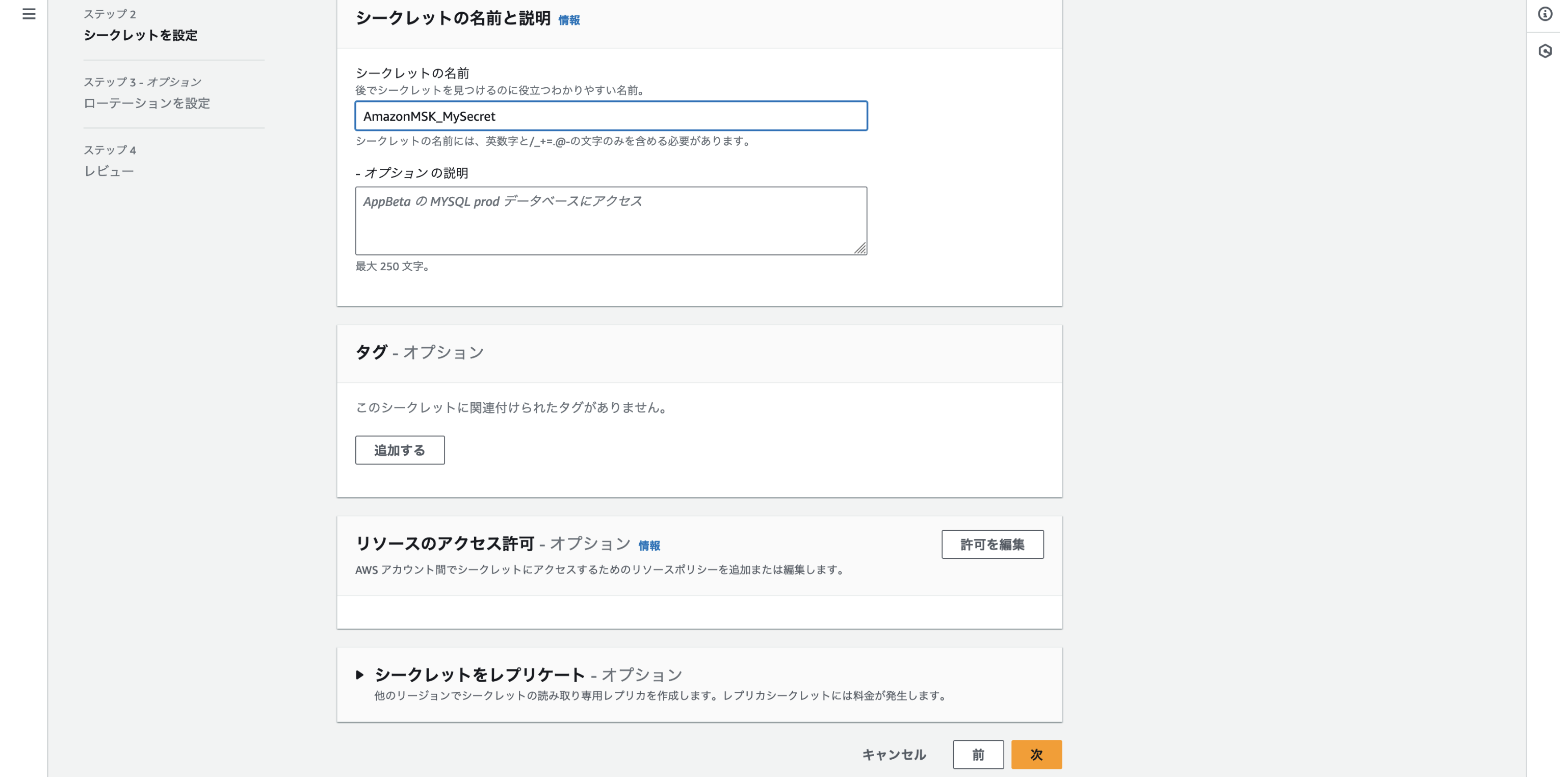Image resolution: width=1568 pixels, height=777 pixels.
Task: Open 情報 link beside リソースのアクセス許可
Action: (x=648, y=546)
